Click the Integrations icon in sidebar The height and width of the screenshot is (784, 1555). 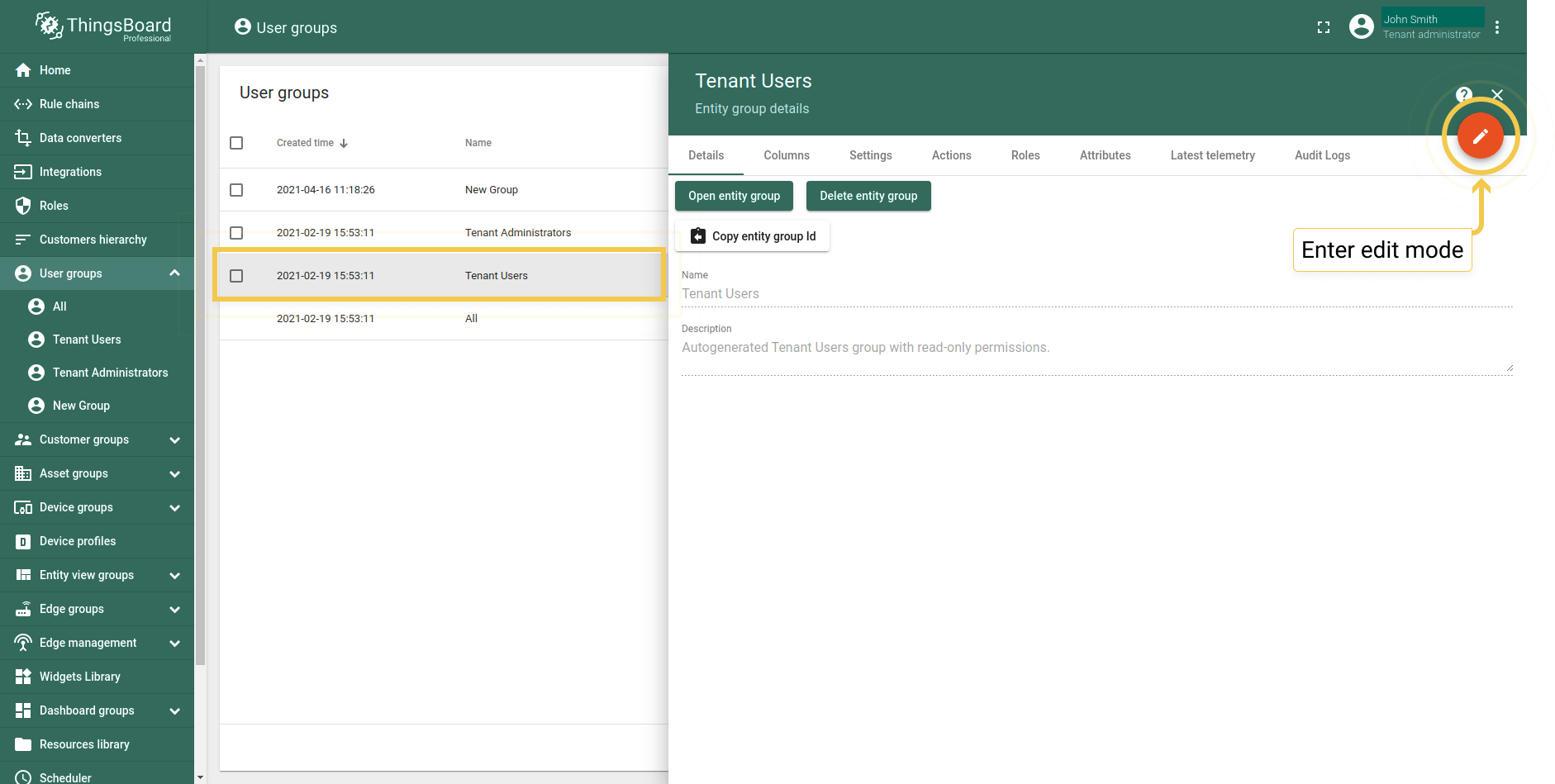(x=23, y=172)
